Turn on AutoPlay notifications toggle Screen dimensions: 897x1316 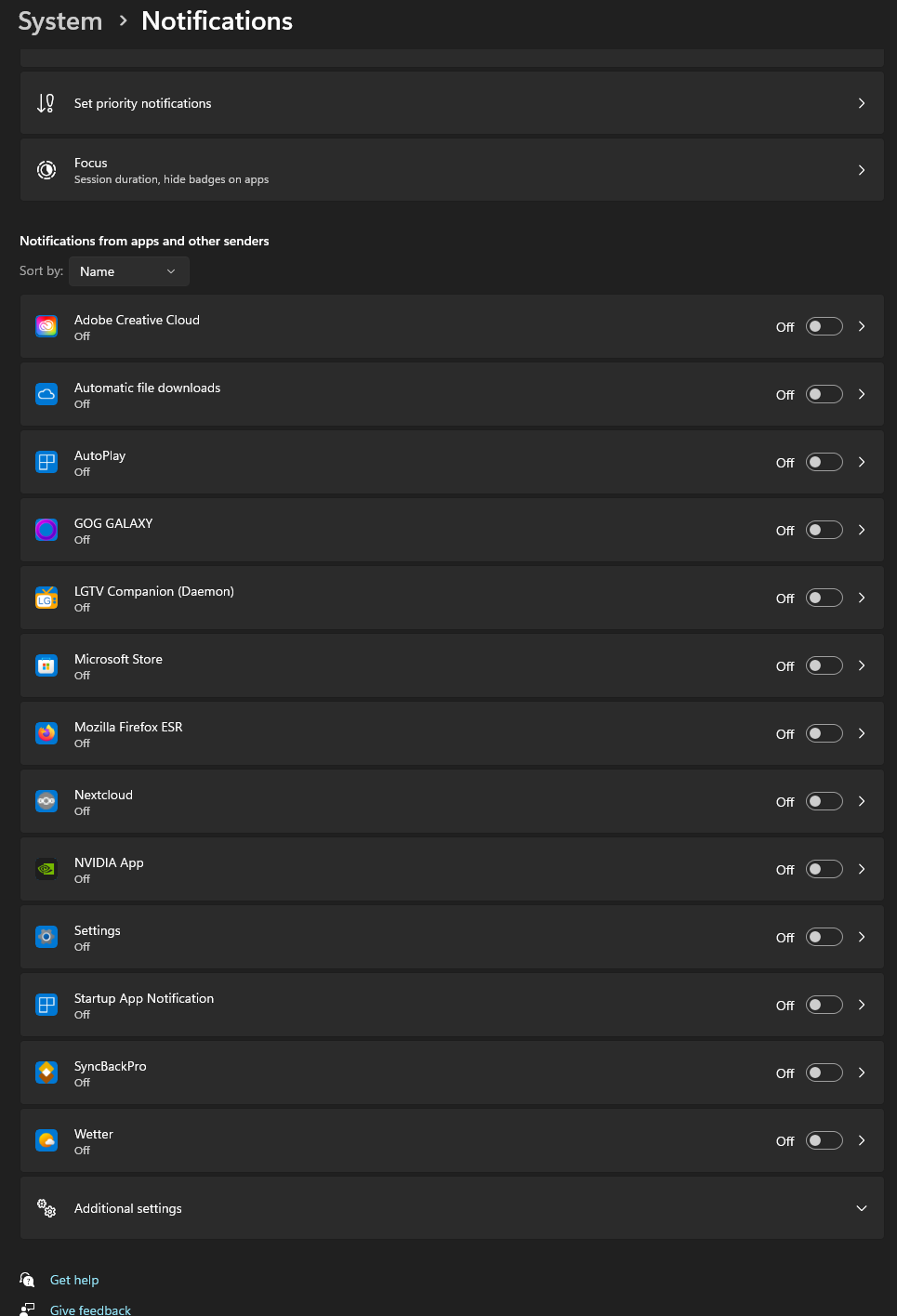coord(824,462)
